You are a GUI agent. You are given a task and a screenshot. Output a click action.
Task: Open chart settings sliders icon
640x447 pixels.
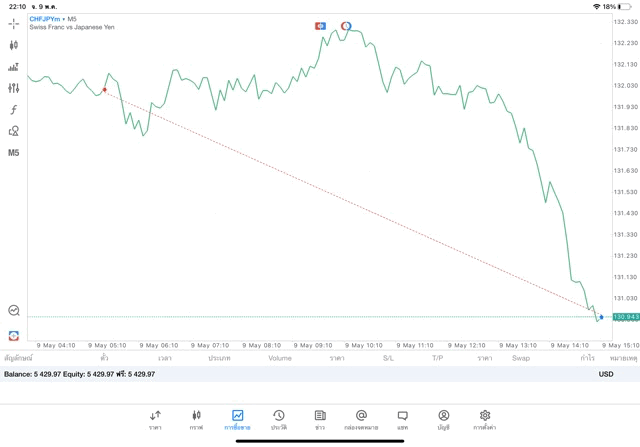click(14, 88)
